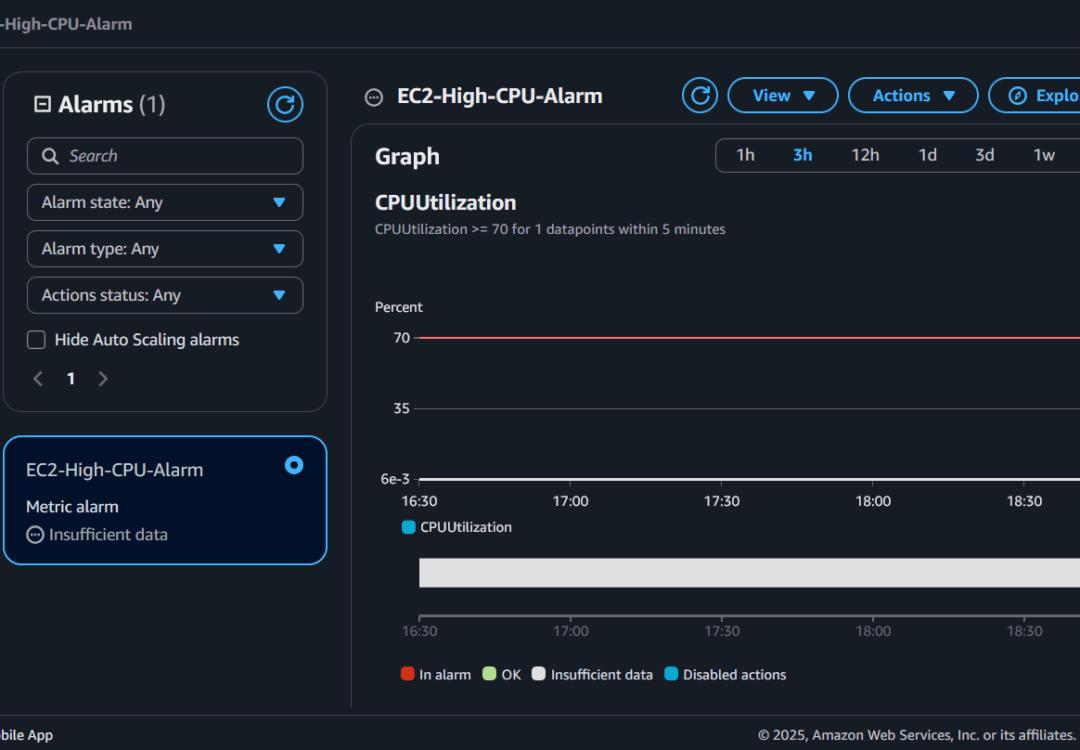1080x750 pixels.
Task: Open the View menu
Action: click(x=782, y=95)
